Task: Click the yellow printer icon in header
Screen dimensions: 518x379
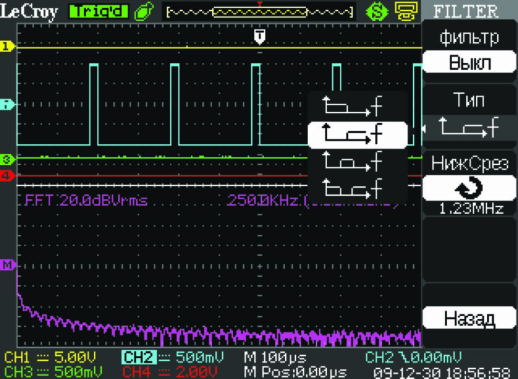Action: (x=406, y=12)
